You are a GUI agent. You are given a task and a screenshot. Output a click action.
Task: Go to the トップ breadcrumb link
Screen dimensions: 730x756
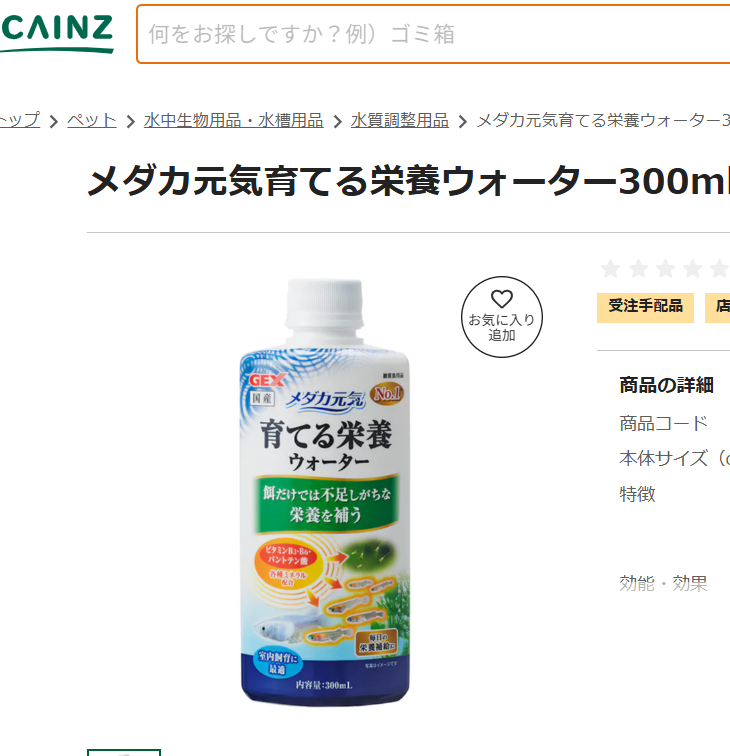(20, 120)
